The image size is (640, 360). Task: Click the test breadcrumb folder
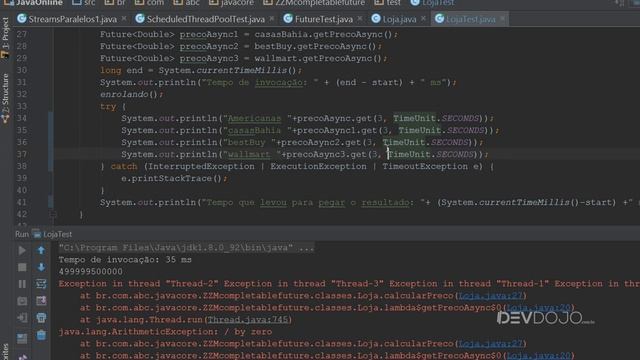(x=388, y=3)
